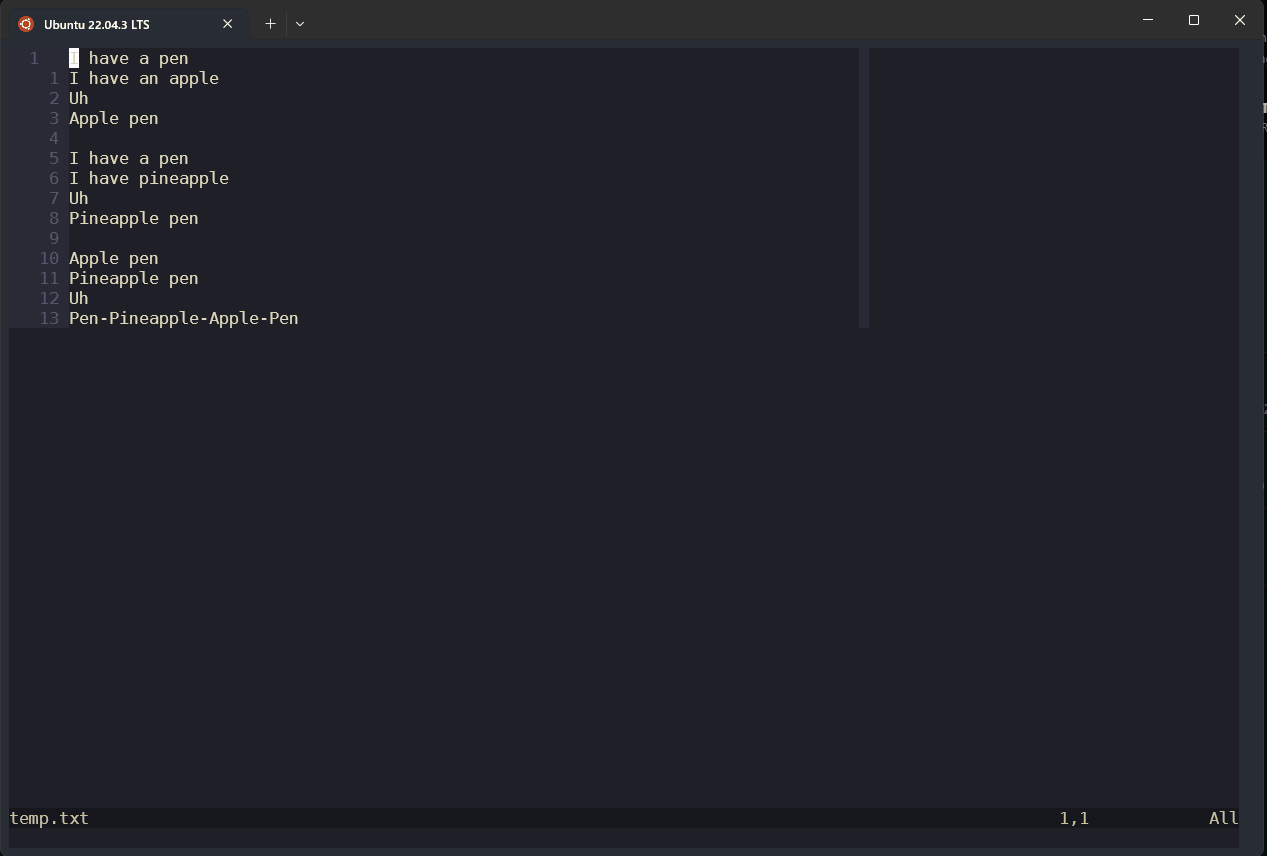
Task: Close the Ubuntu terminal tab with its X
Action: pyautogui.click(x=227, y=23)
